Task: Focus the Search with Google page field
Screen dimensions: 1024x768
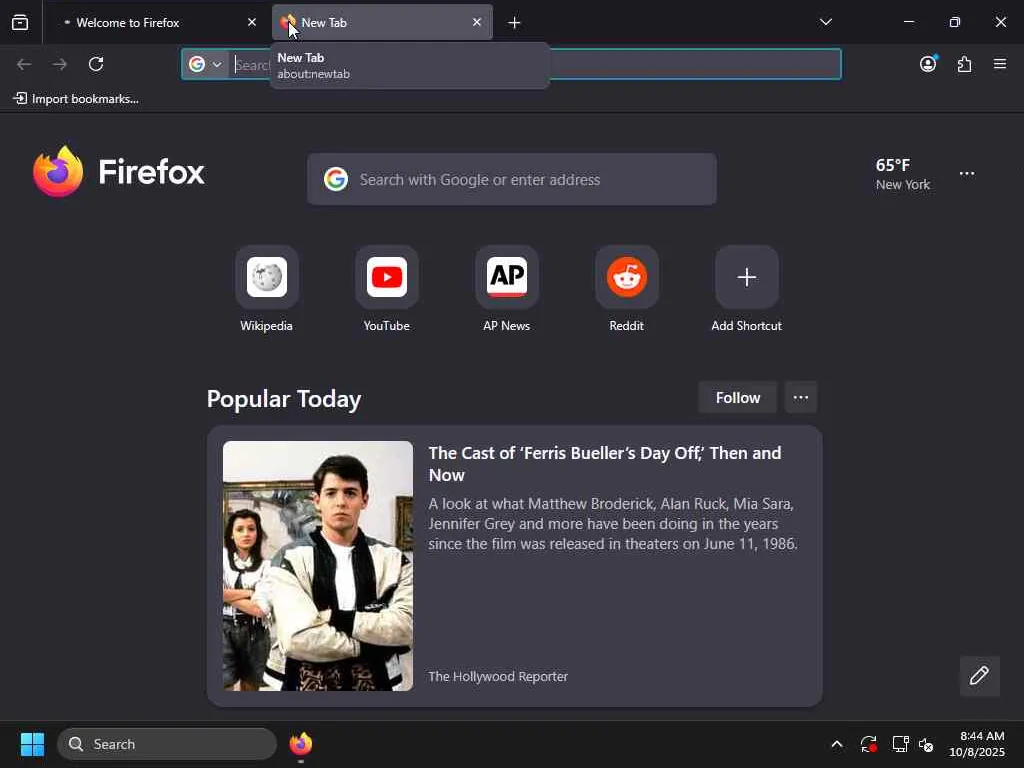Action: pos(512,180)
